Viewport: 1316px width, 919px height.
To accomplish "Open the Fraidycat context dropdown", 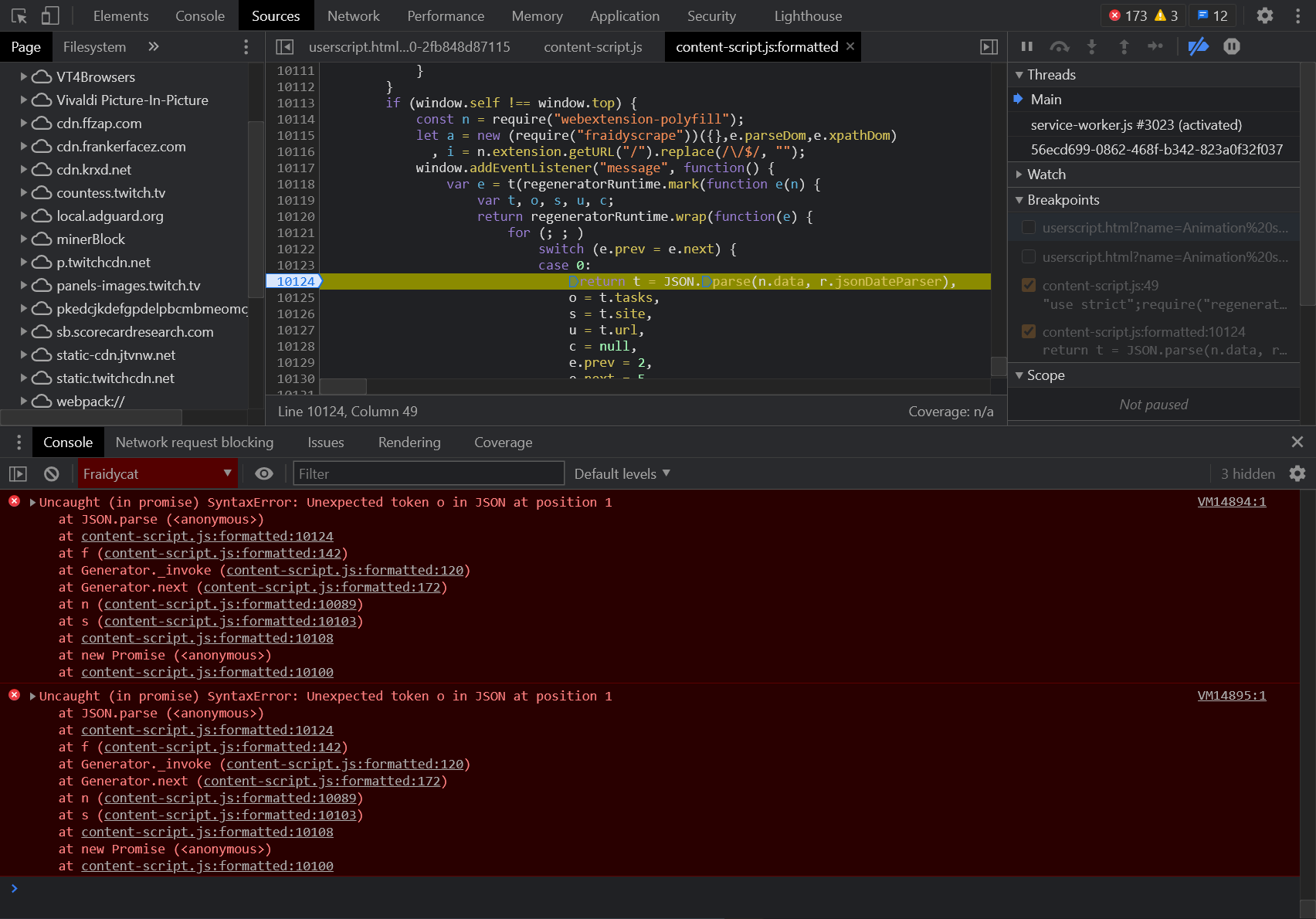I will (x=157, y=474).
